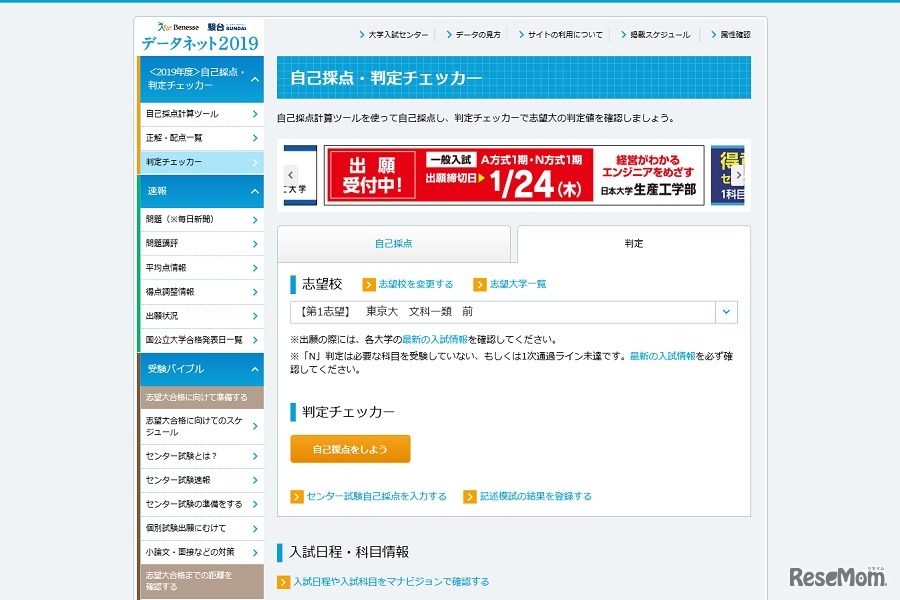Viewport: 900px width, 600px height.
Task: Open 入試日程や入試科目をマナビジョンで確認する
Action: point(390,581)
